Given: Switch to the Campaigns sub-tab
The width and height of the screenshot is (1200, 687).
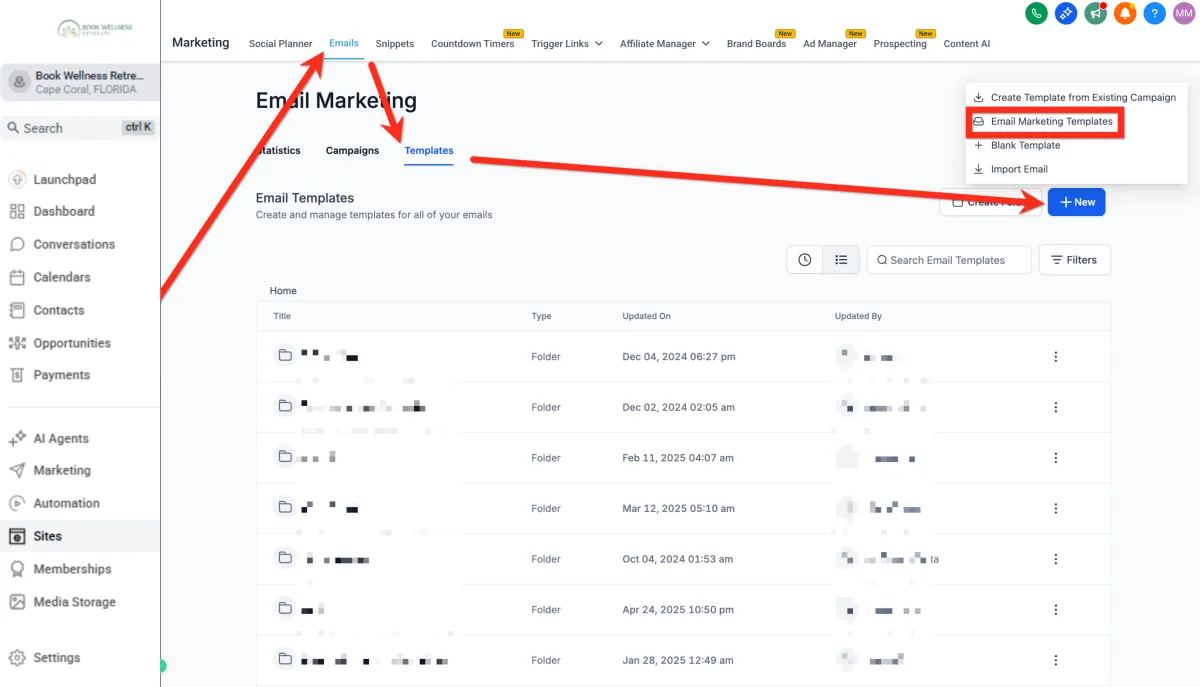Looking at the screenshot, I should (x=352, y=151).
